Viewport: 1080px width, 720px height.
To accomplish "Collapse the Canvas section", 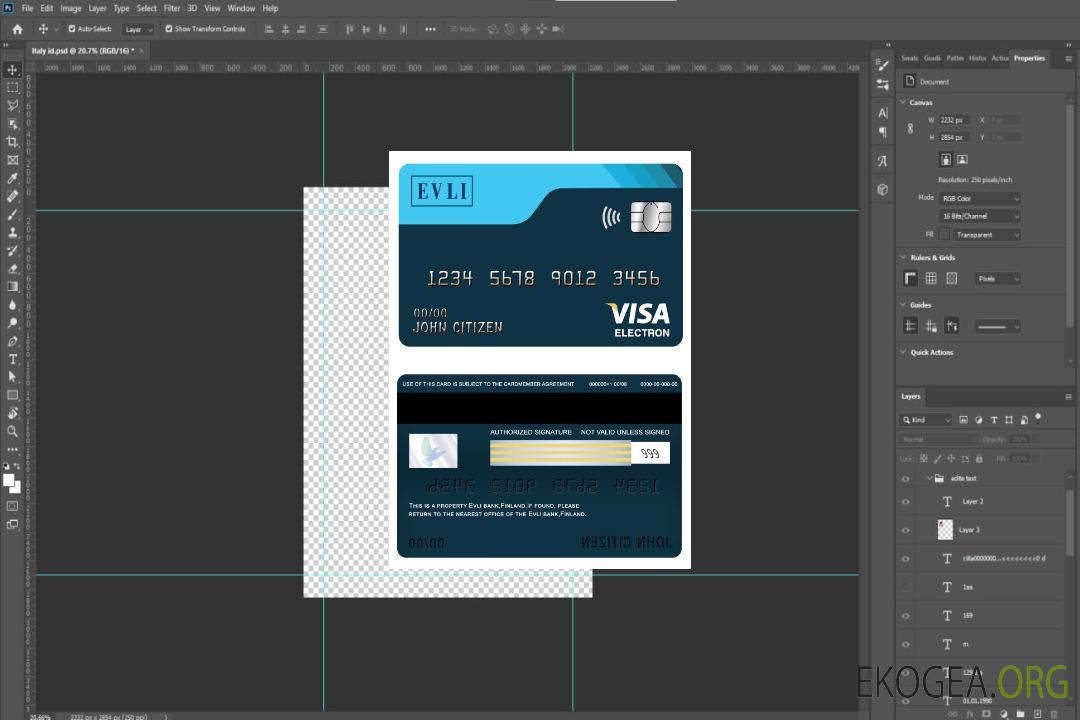I will point(903,102).
